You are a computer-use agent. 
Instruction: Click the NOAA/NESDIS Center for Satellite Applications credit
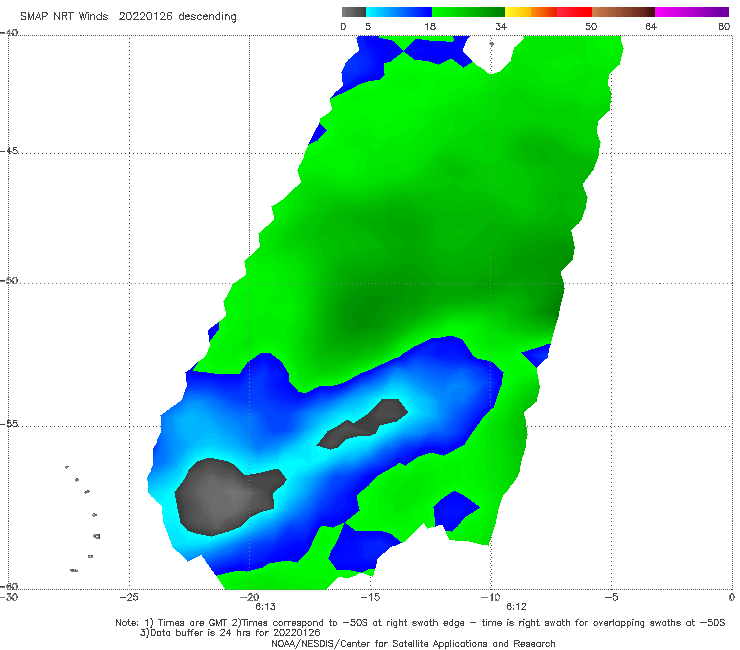pos(413,644)
